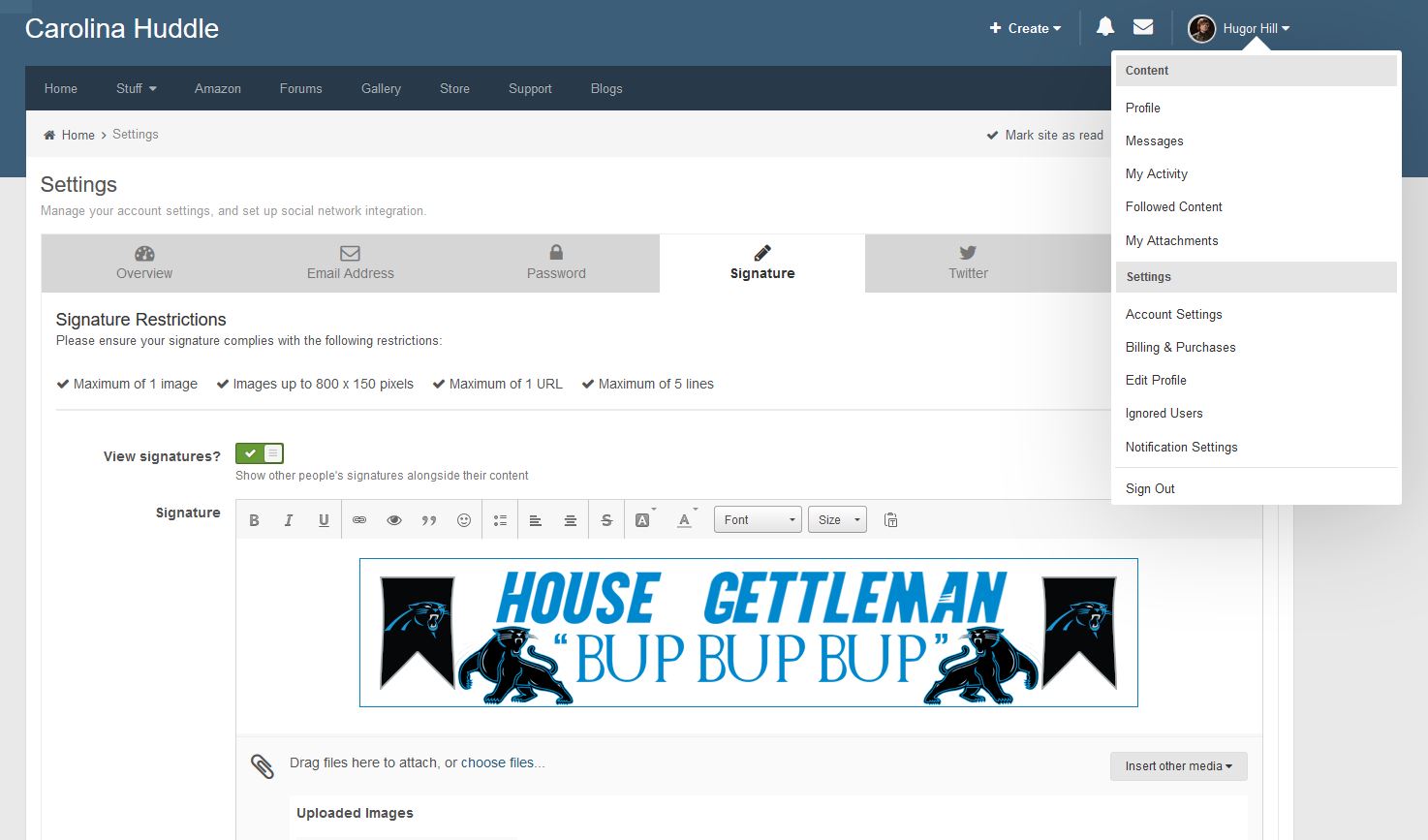Insert a quote block
Screen dimensions: 1428x840
pos(429,520)
